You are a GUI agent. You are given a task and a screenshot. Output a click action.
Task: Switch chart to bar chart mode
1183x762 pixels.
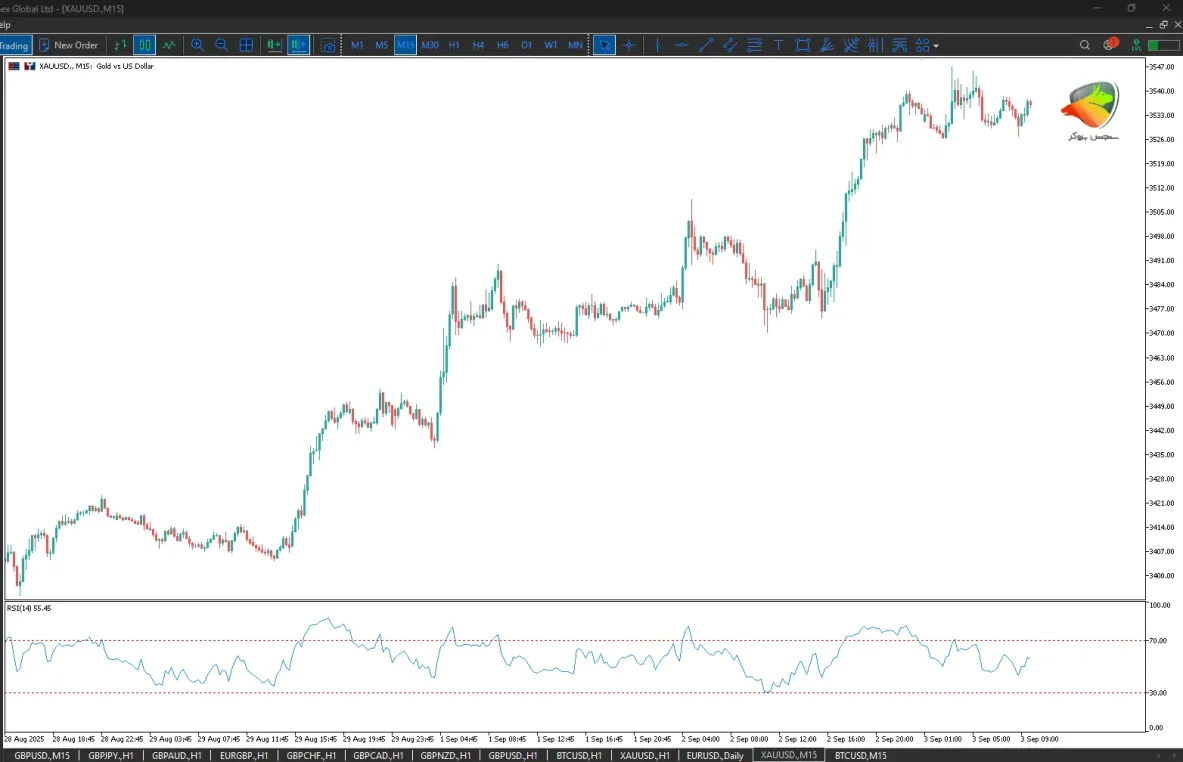pyautogui.click(x=120, y=45)
